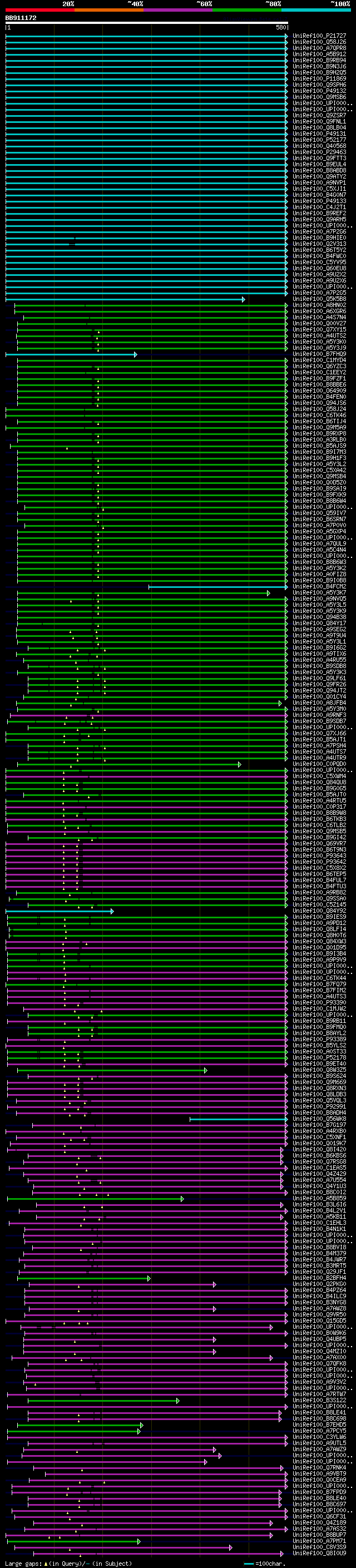
Task: Select UniRef100_Q56WK8 entry
Action: point(319,1119)
